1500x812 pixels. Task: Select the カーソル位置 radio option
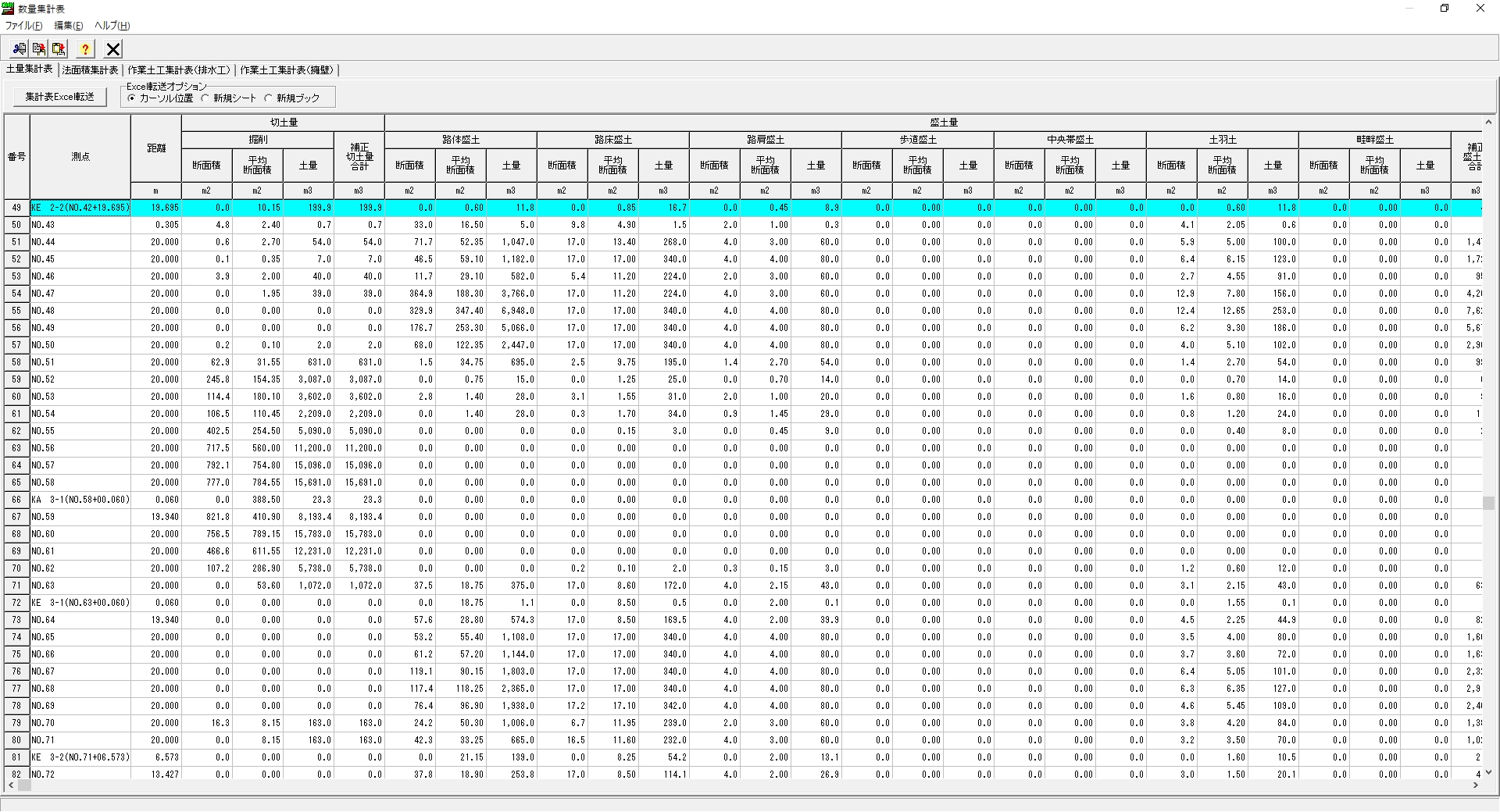point(160,98)
